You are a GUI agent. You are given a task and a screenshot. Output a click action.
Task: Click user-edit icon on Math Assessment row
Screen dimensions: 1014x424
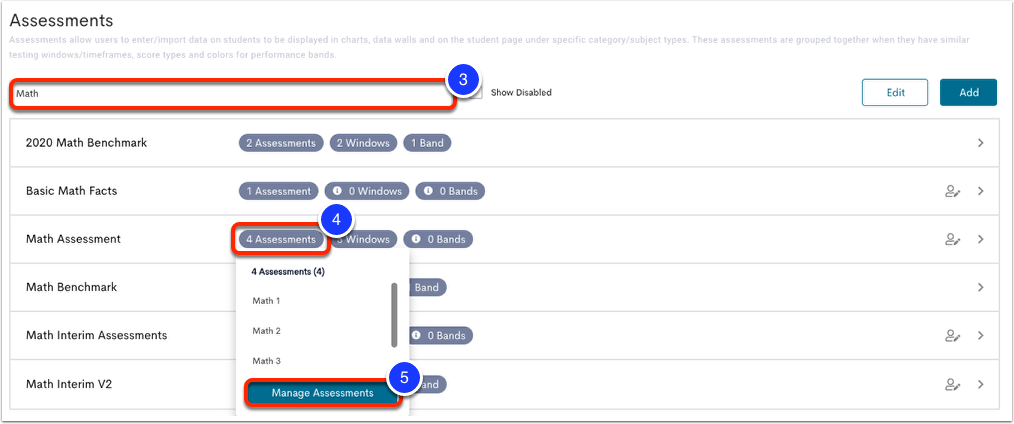pos(951,239)
